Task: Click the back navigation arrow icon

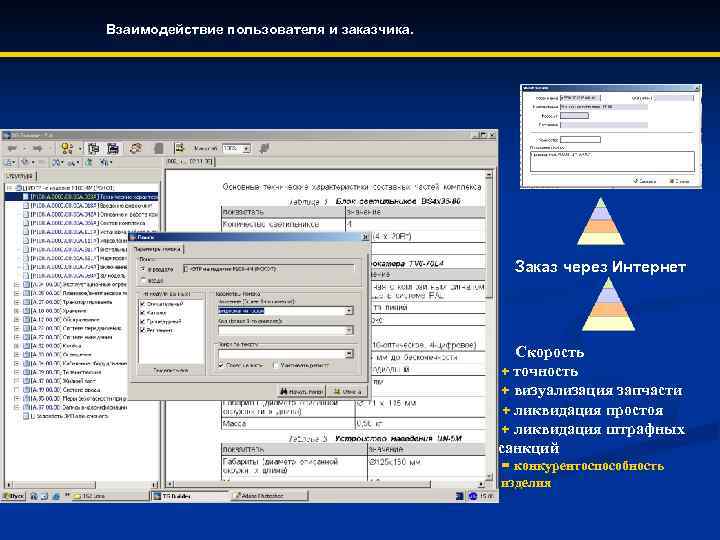Action: pyautogui.click(x=12, y=148)
